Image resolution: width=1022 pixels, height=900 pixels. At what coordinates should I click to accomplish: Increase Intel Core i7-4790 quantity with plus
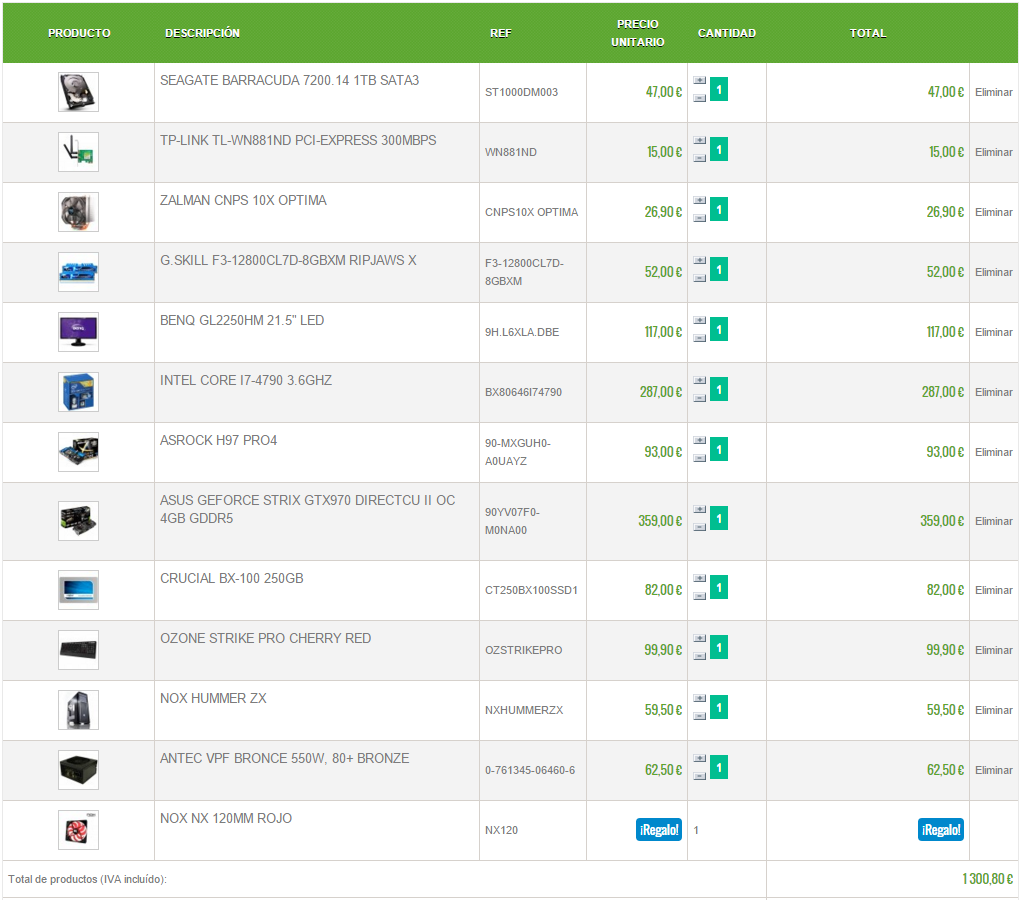point(699,380)
